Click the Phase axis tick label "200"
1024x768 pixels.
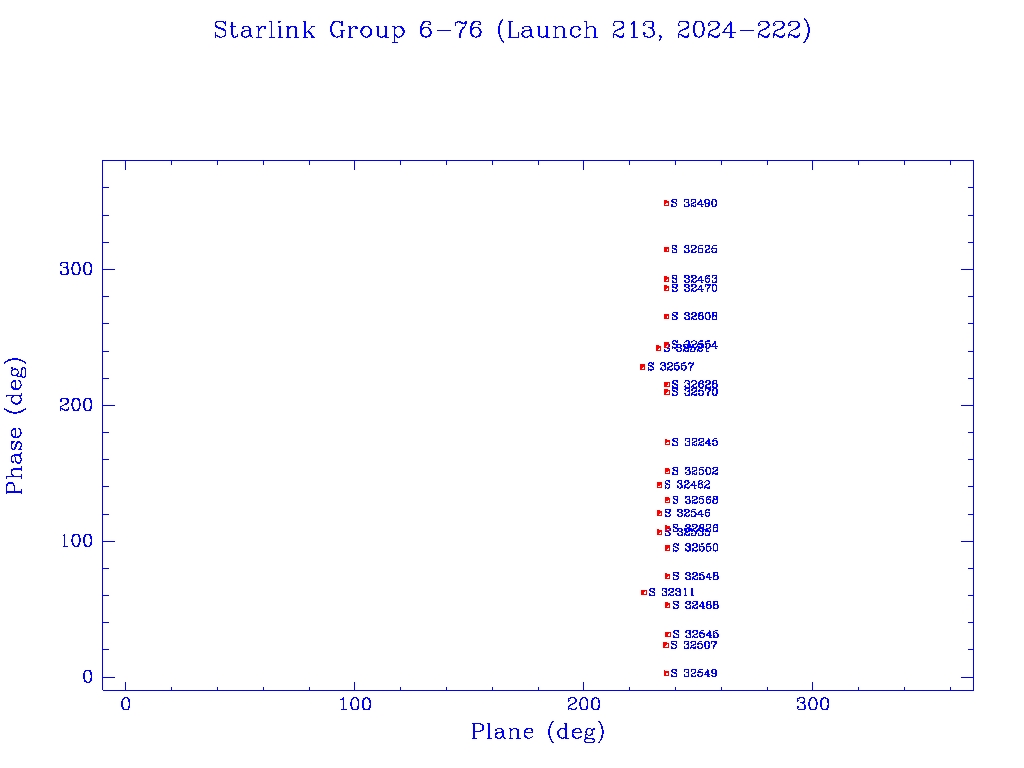[76, 406]
